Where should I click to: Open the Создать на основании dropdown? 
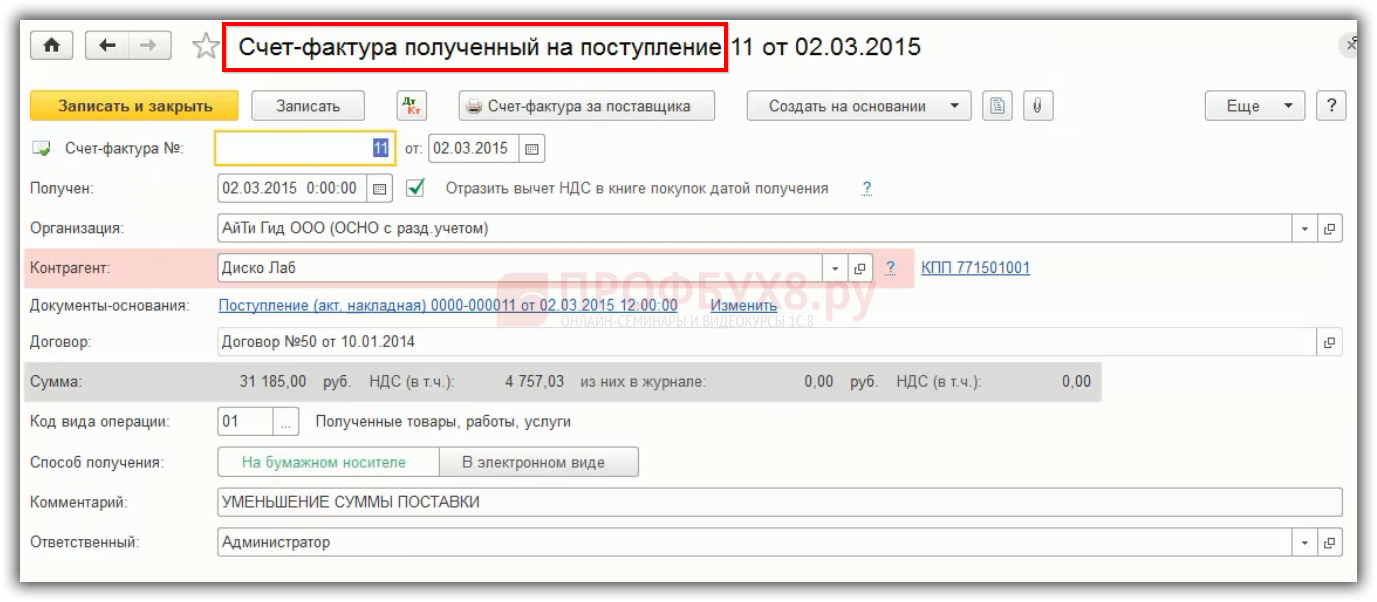pos(859,106)
